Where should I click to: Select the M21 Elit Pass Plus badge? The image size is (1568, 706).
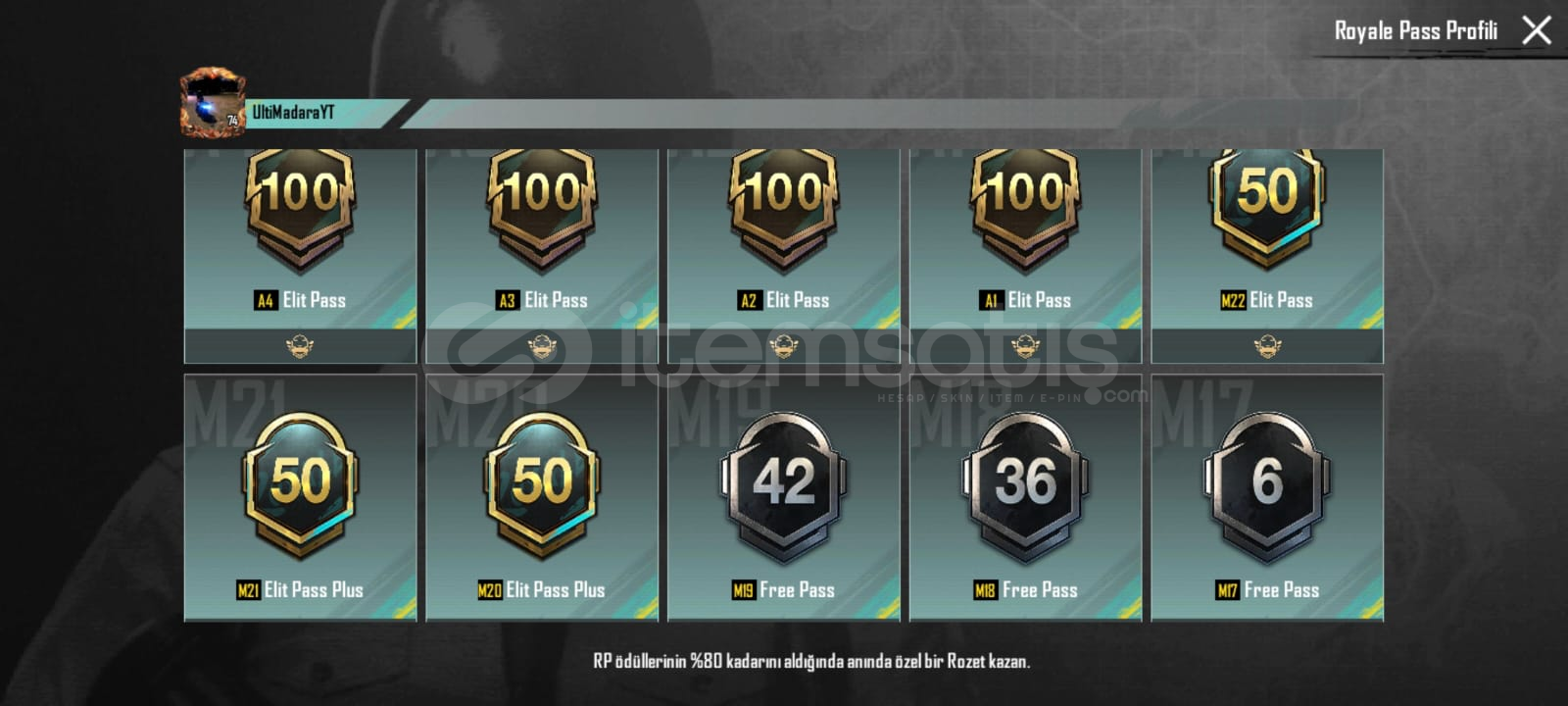click(300, 497)
